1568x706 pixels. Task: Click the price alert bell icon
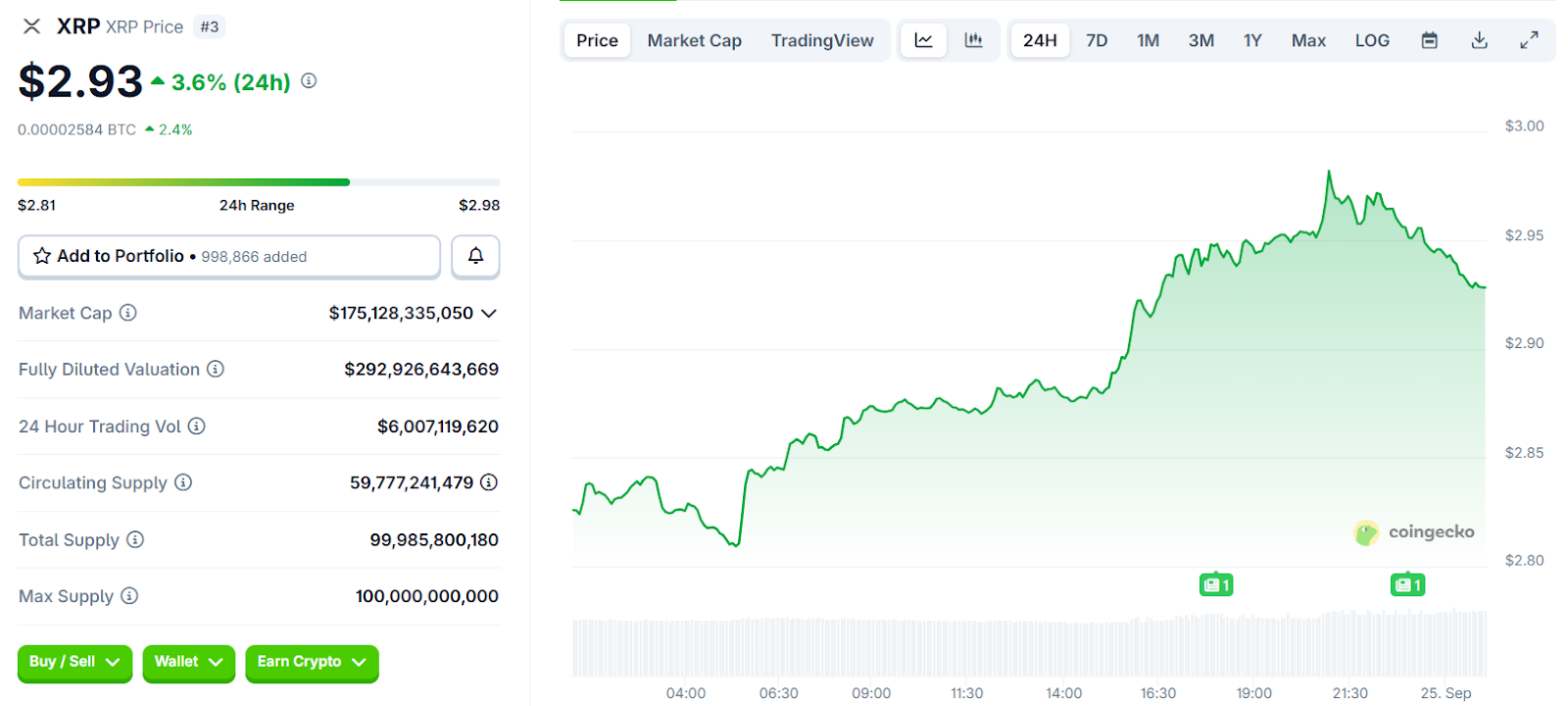point(475,256)
